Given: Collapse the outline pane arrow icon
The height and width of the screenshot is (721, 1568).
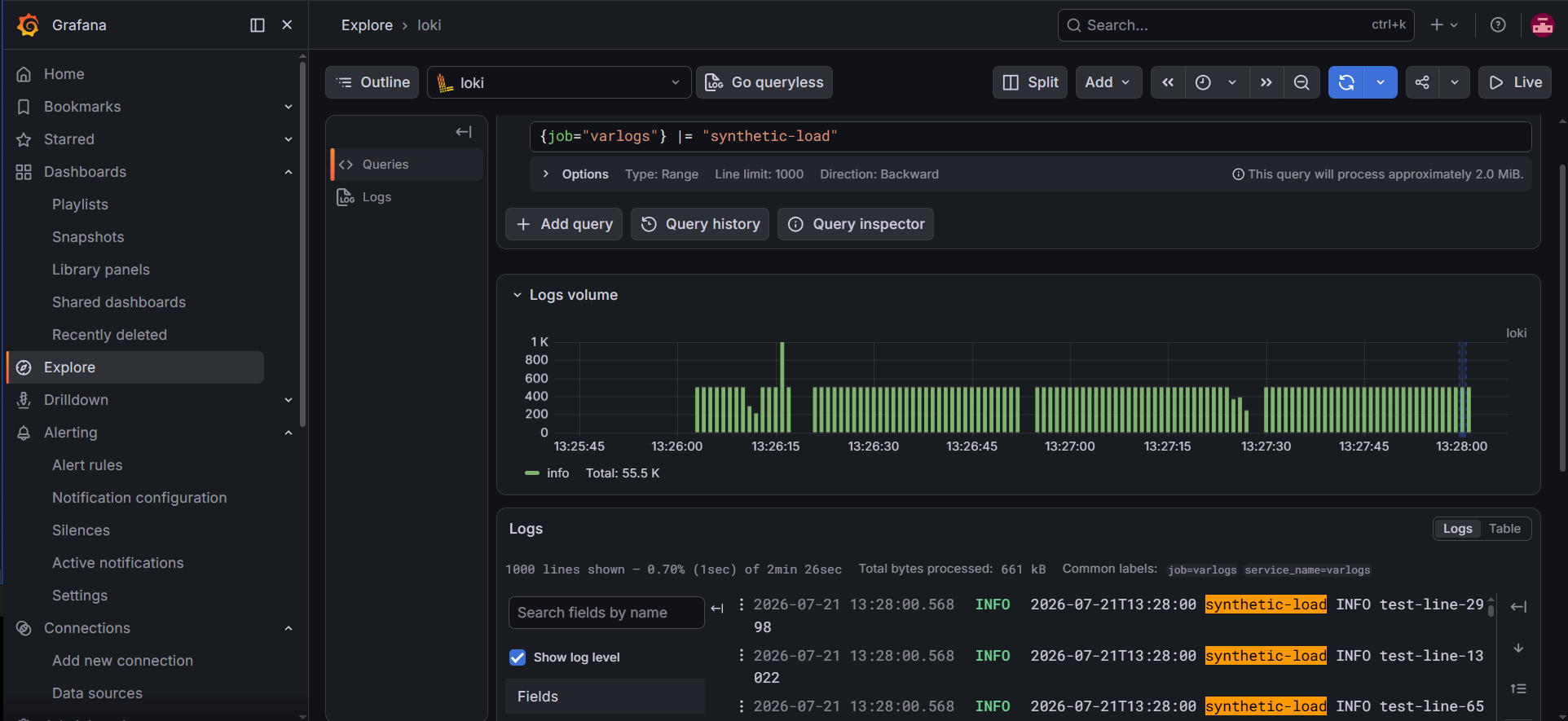Looking at the screenshot, I should (464, 132).
